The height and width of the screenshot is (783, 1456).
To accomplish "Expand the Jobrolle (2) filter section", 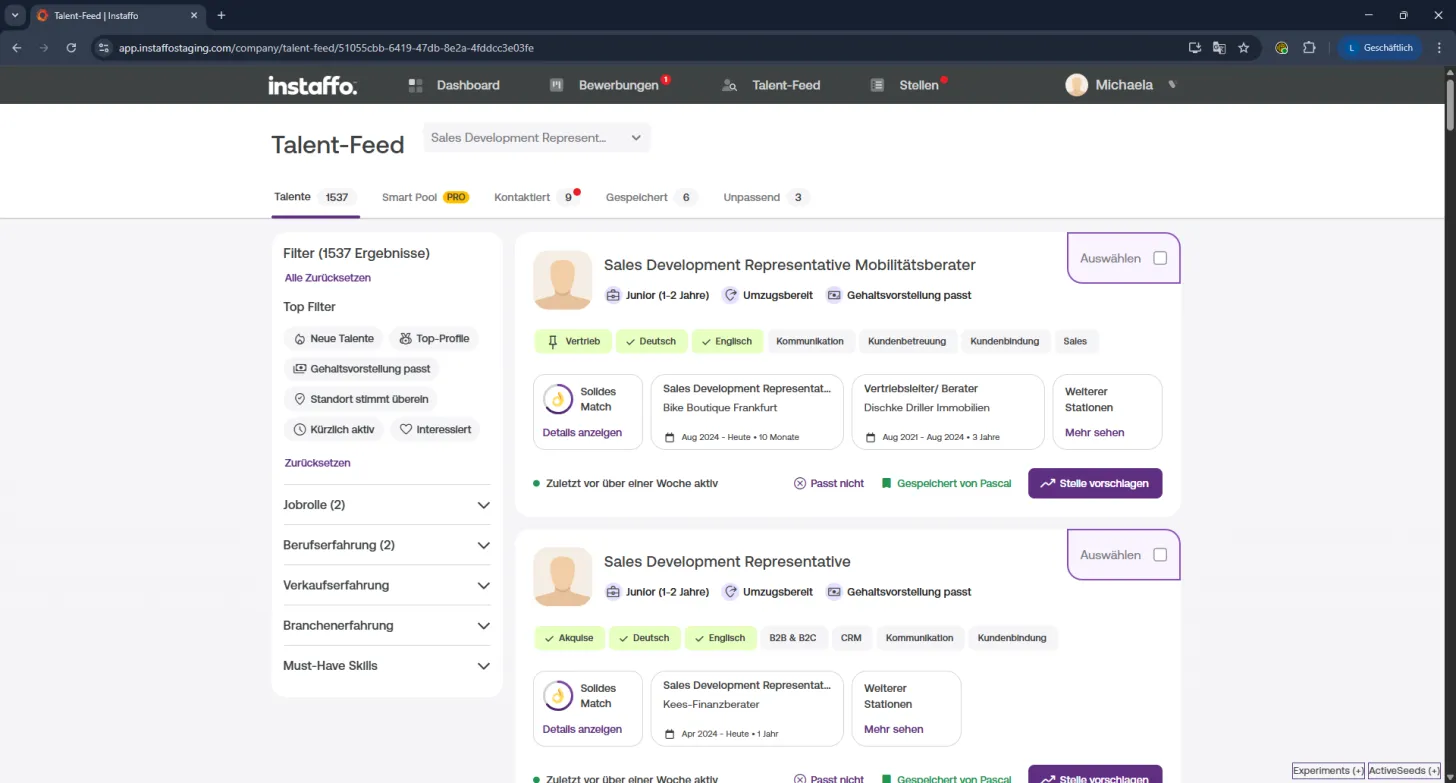I will [387, 505].
